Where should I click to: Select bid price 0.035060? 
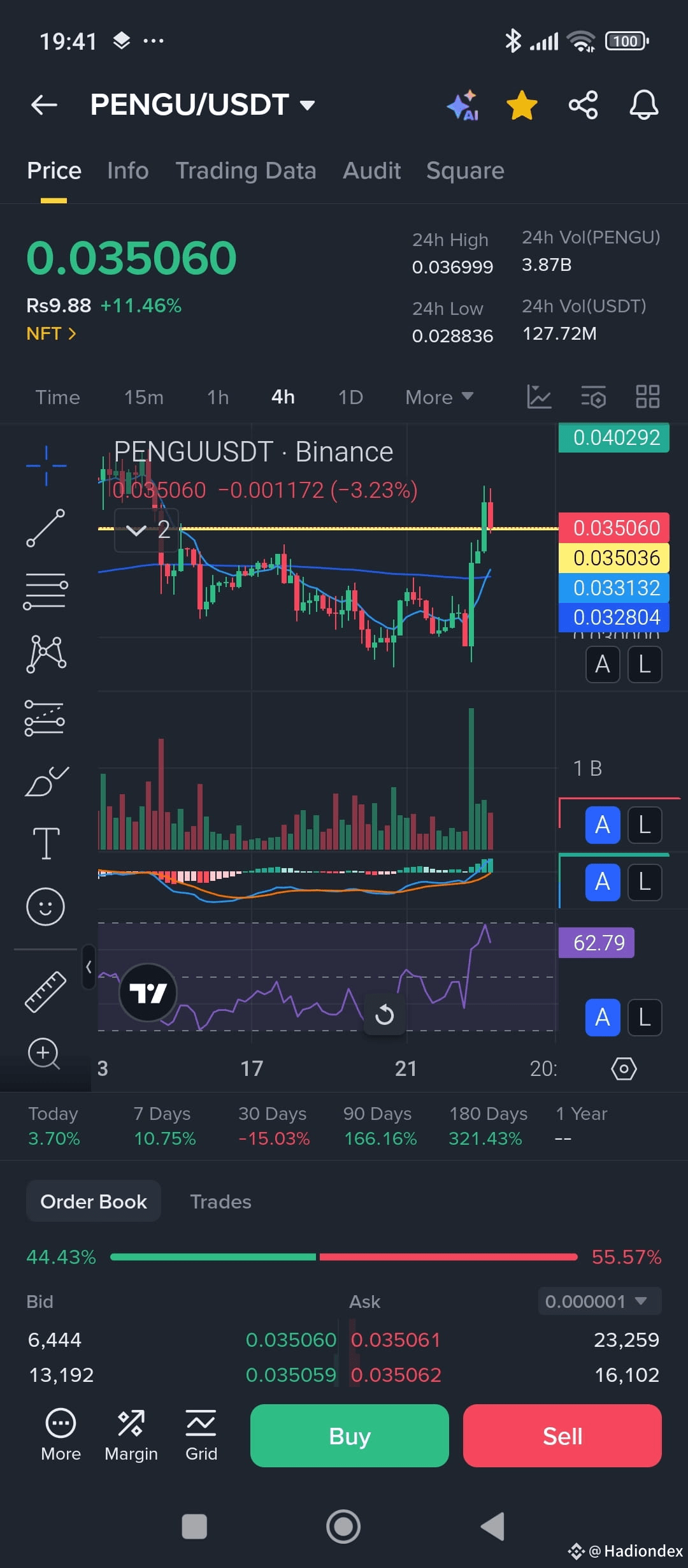(x=291, y=1340)
